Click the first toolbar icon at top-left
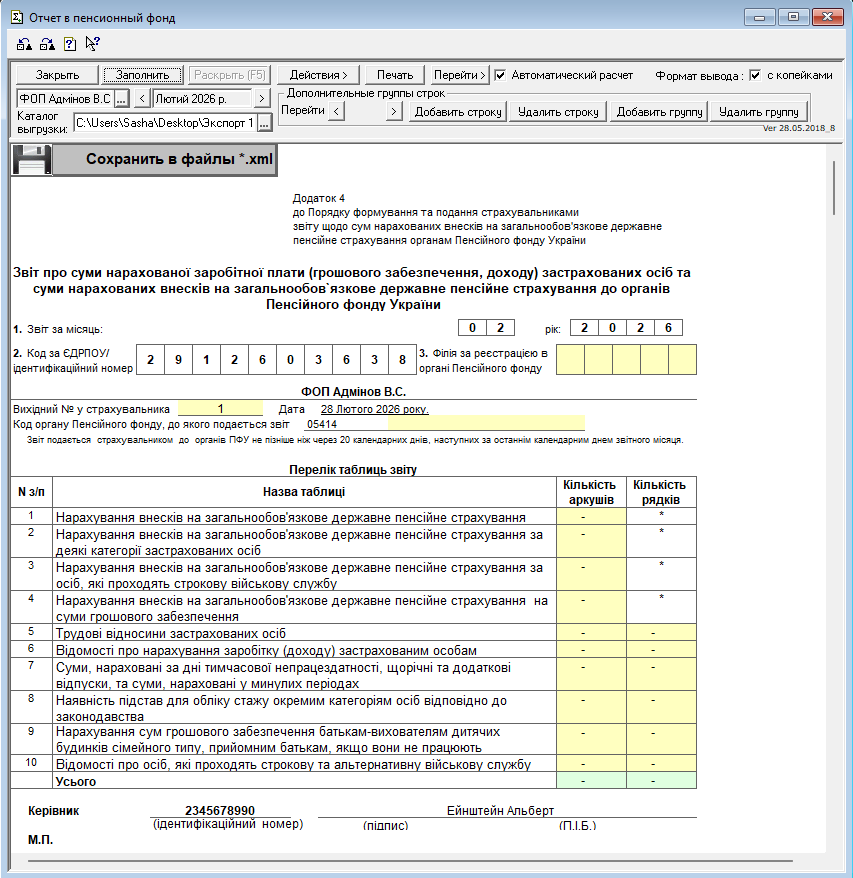Screen dimensions: 853x878 click(24, 44)
